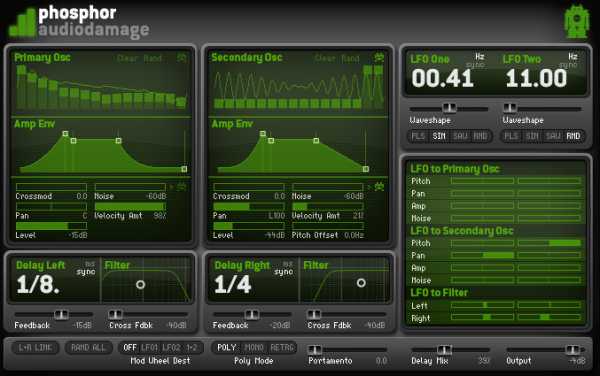Click Delay Left filter circle handle

pos(140,285)
